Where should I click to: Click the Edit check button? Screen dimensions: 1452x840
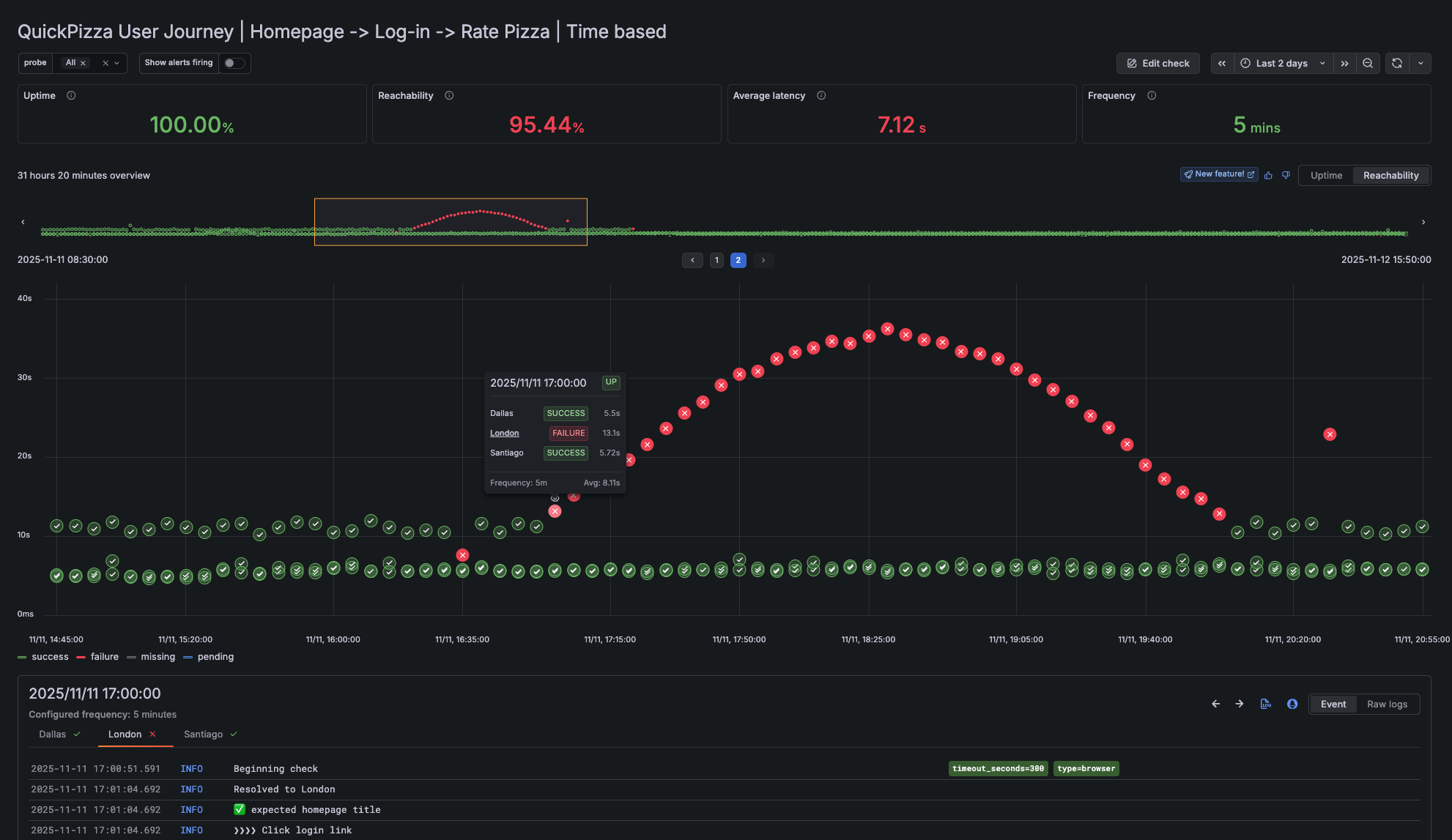(1158, 63)
